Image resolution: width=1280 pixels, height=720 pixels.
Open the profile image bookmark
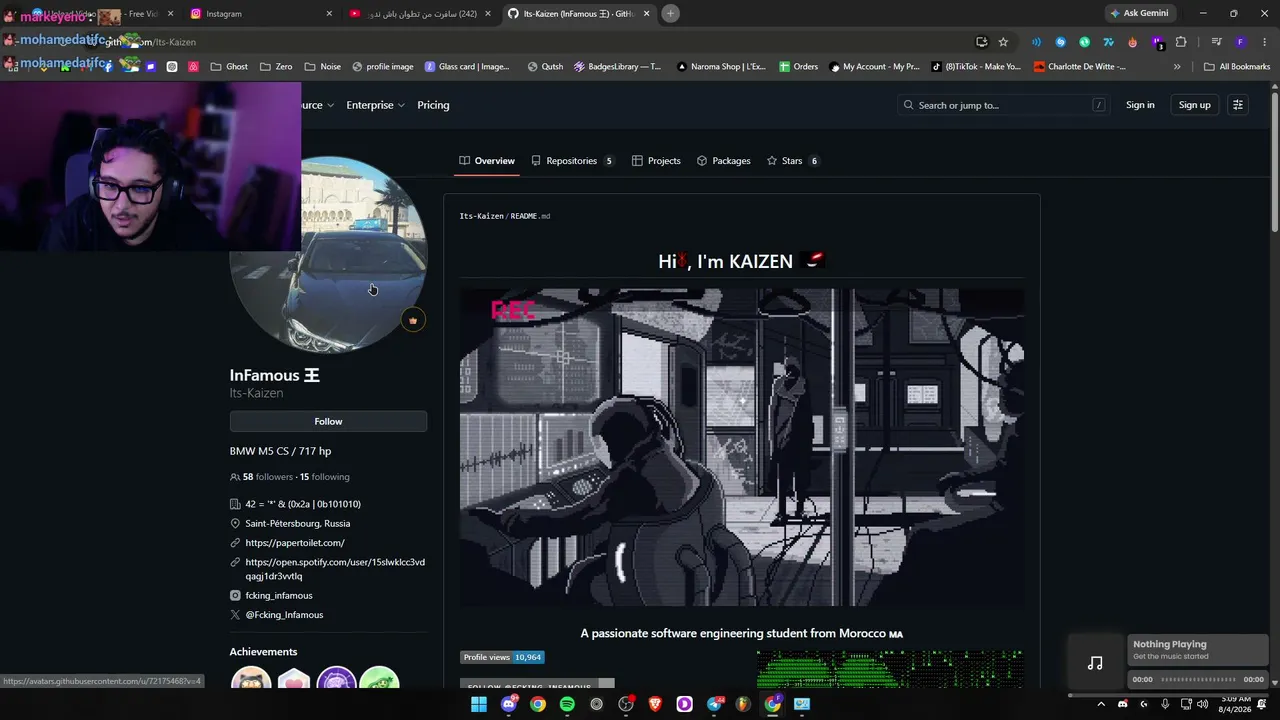click(x=383, y=67)
